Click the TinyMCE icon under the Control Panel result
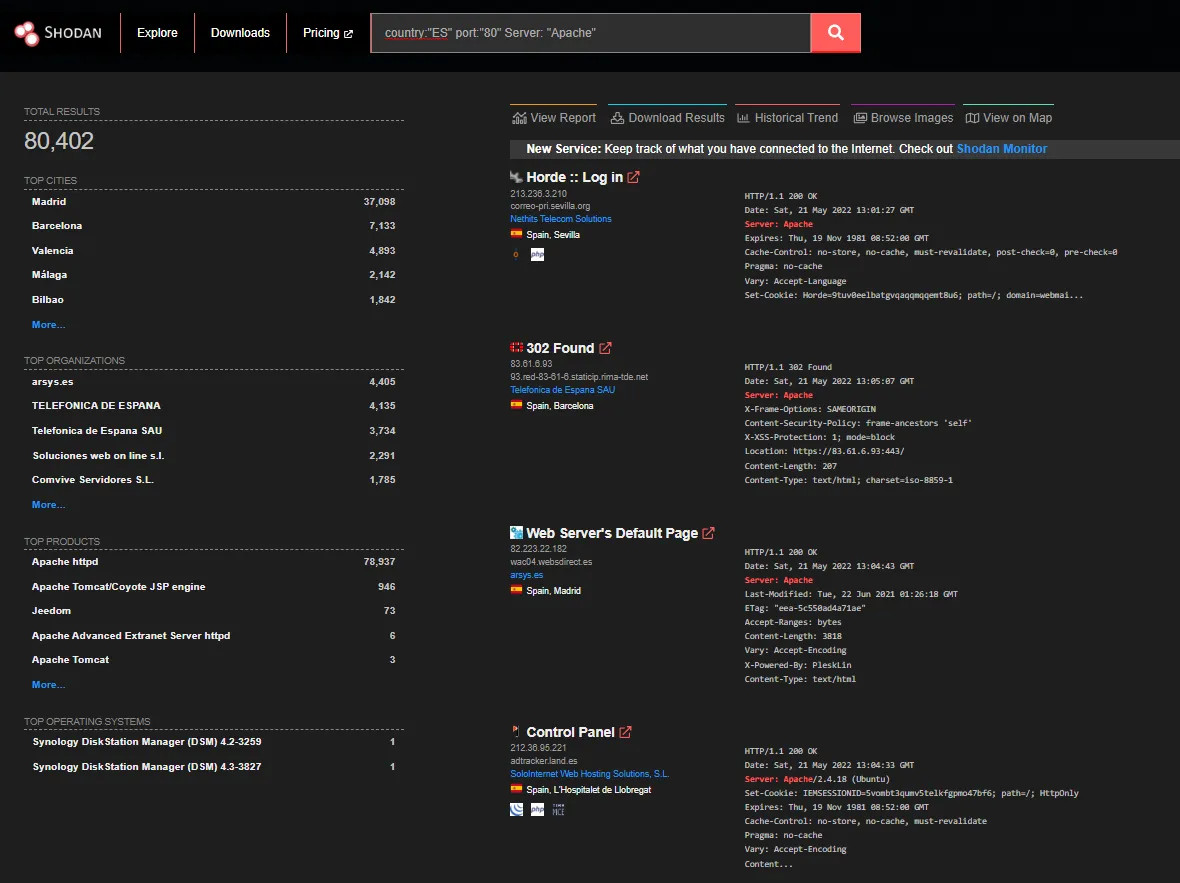Viewport: 1180px width, 883px height. coord(558,809)
